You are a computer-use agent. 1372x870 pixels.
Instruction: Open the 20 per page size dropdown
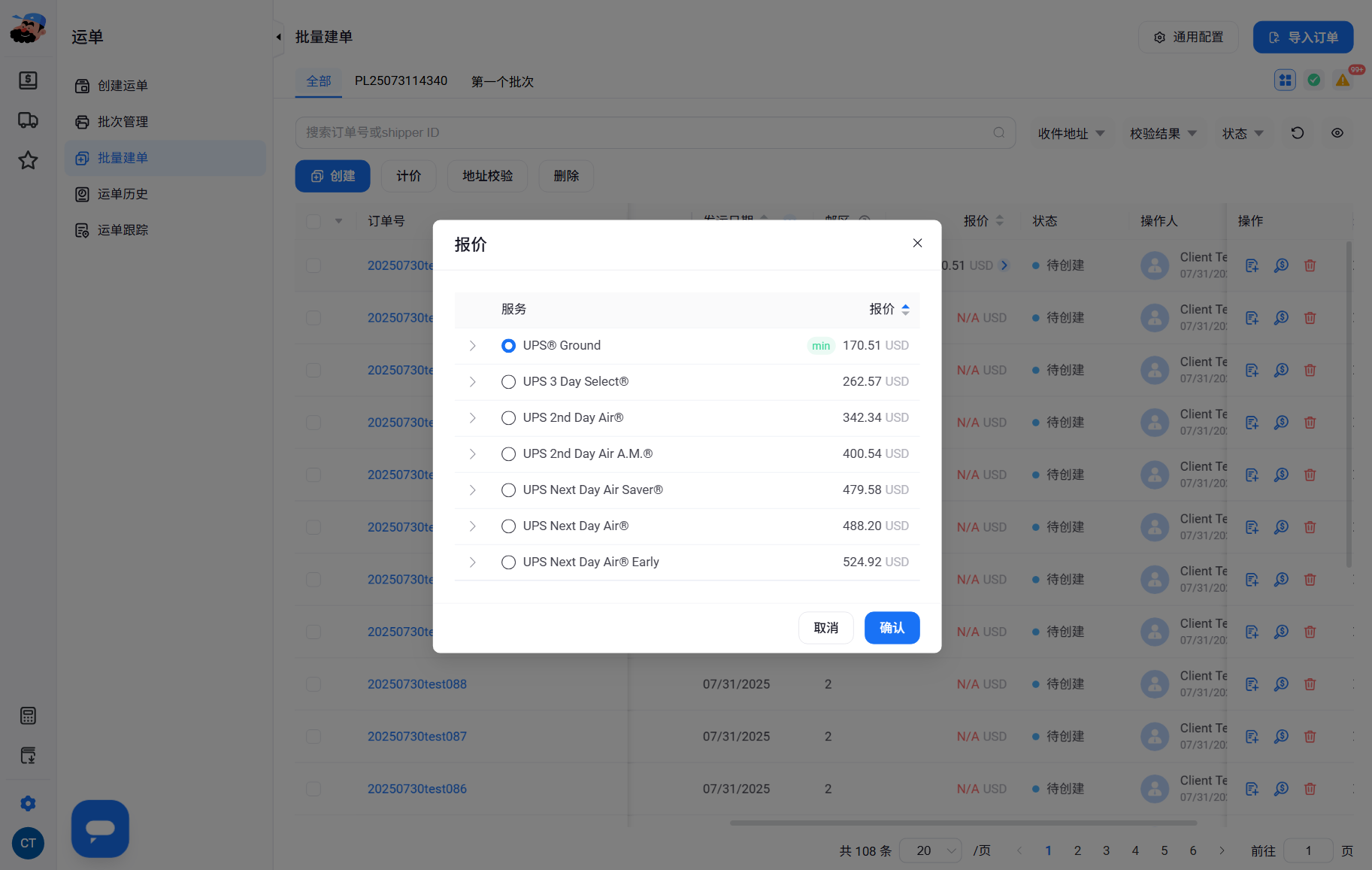point(931,850)
